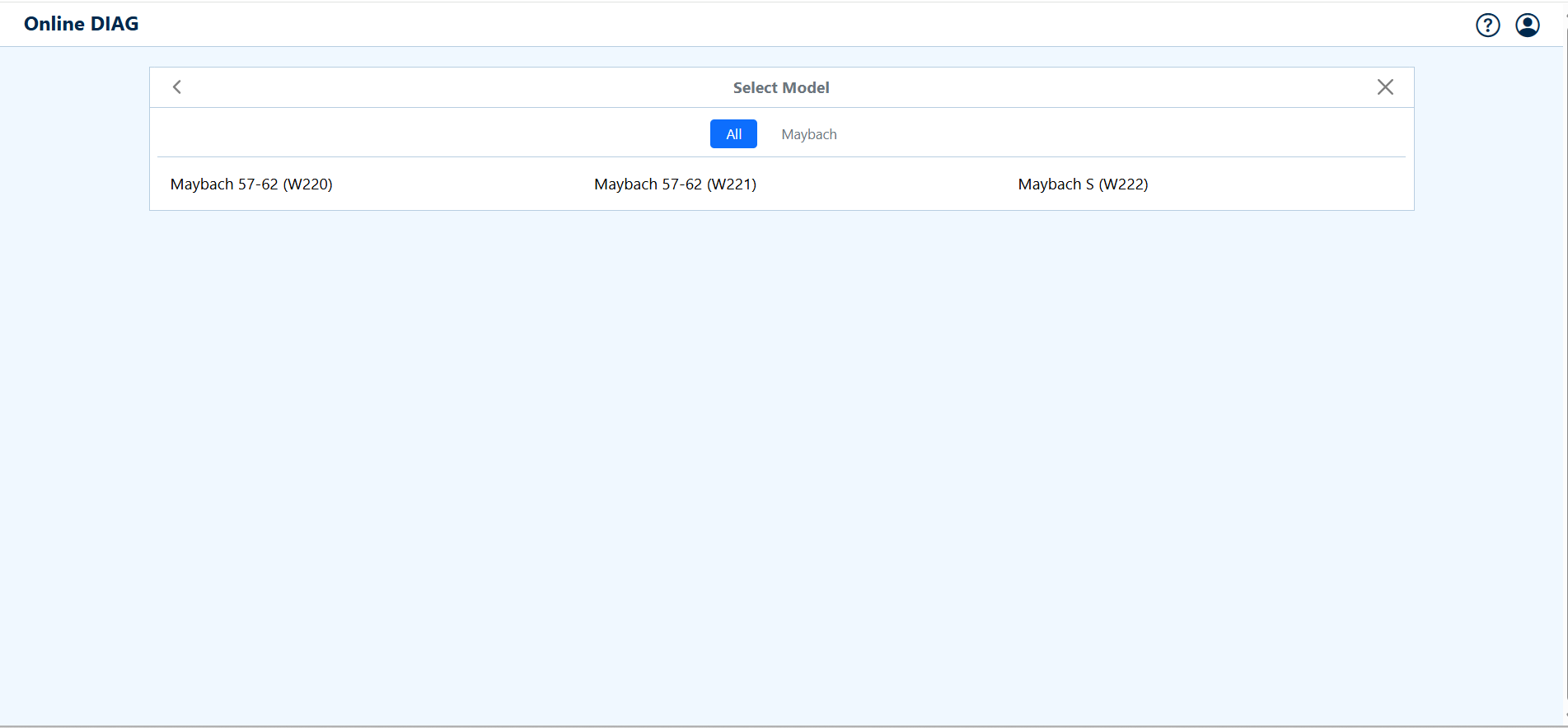Close the Select Model dialog
This screenshot has width=1568, height=728.
coord(1384,87)
